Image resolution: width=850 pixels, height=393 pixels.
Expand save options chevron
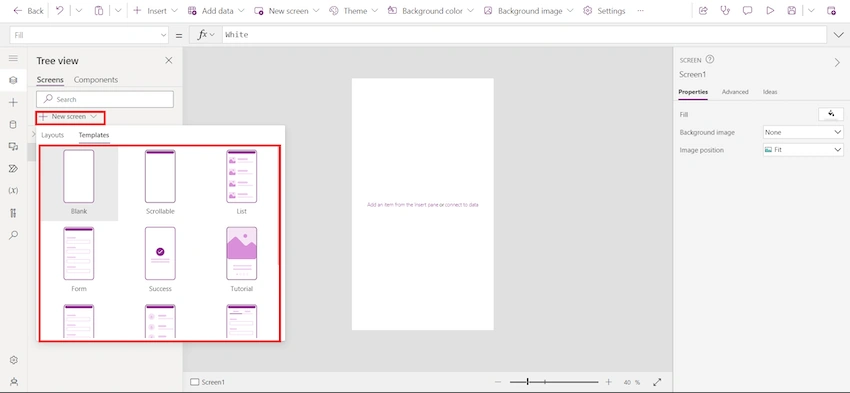(x=811, y=11)
